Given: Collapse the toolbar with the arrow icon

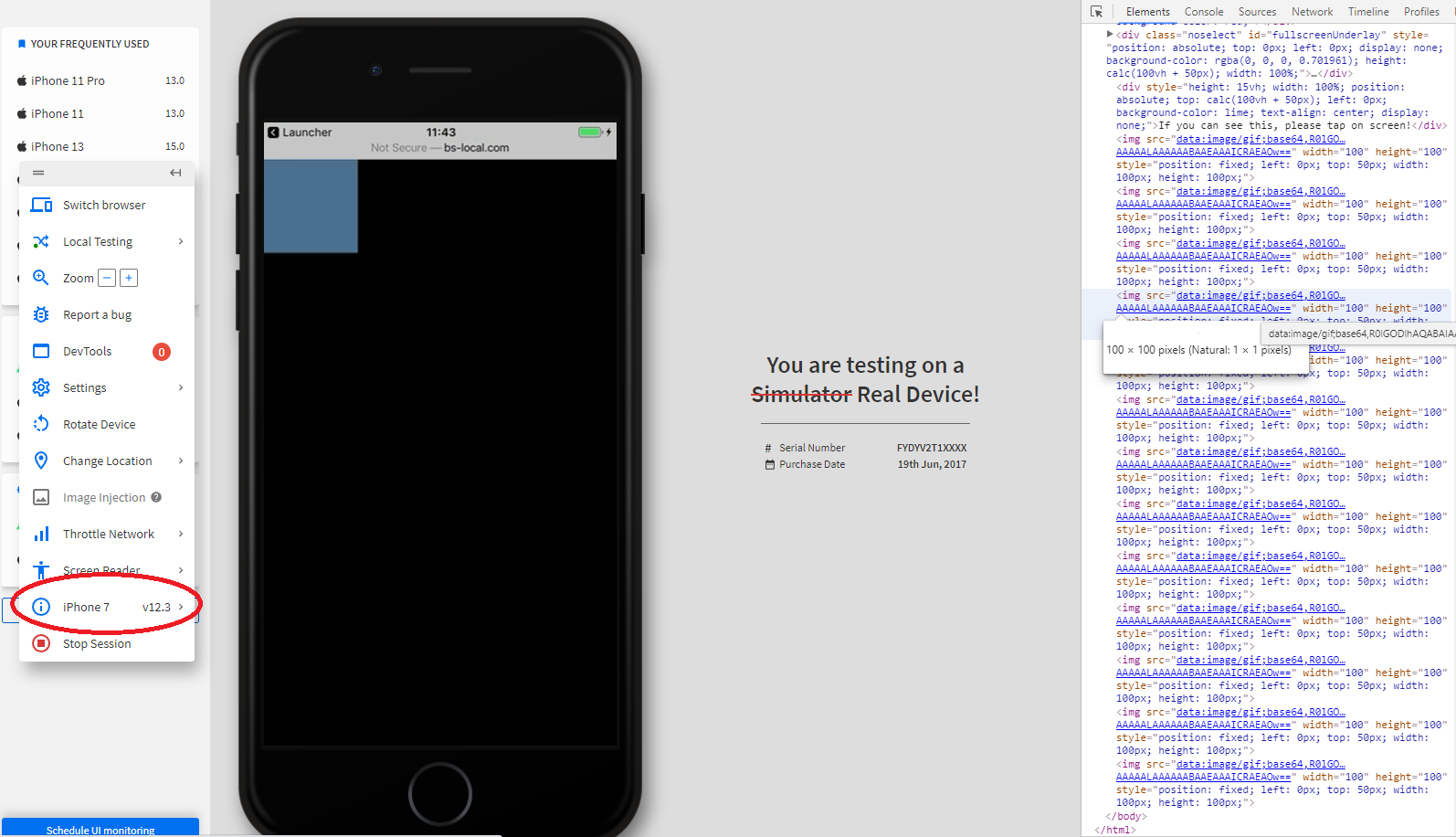Looking at the screenshot, I should click(x=175, y=173).
